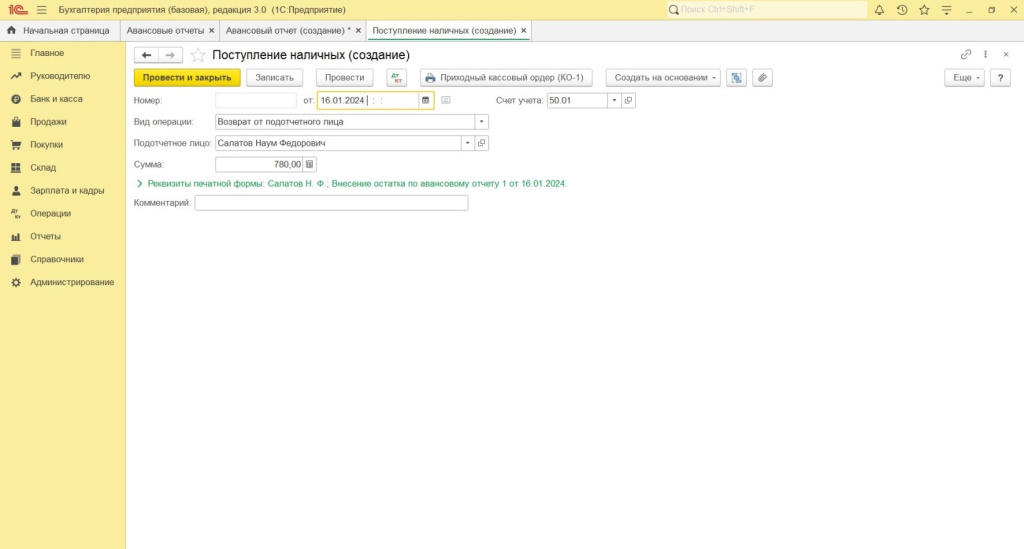Screen dimensions: 1024x549
Task: Print Приходный кассовый ордер (КО-1)
Action: click(x=507, y=77)
